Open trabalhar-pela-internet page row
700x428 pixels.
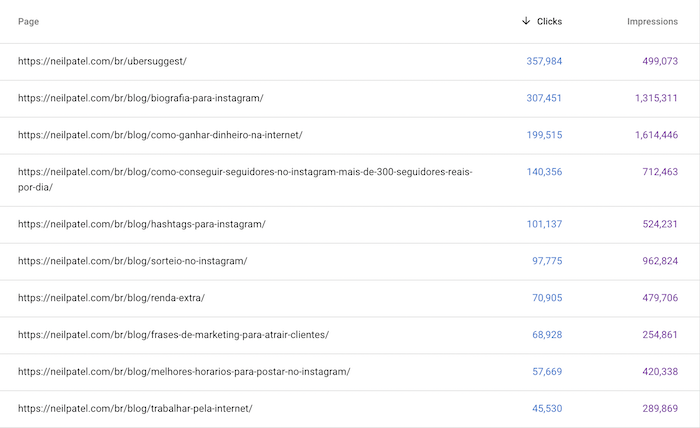coord(350,409)
